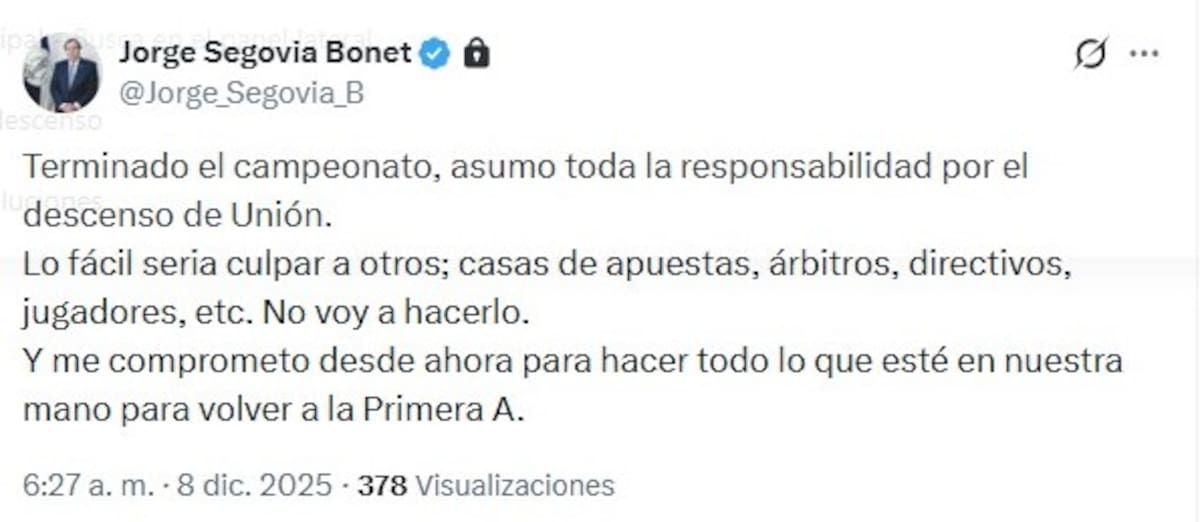Click the faded "descenso" text under the avatar

(x=52, y=121)
